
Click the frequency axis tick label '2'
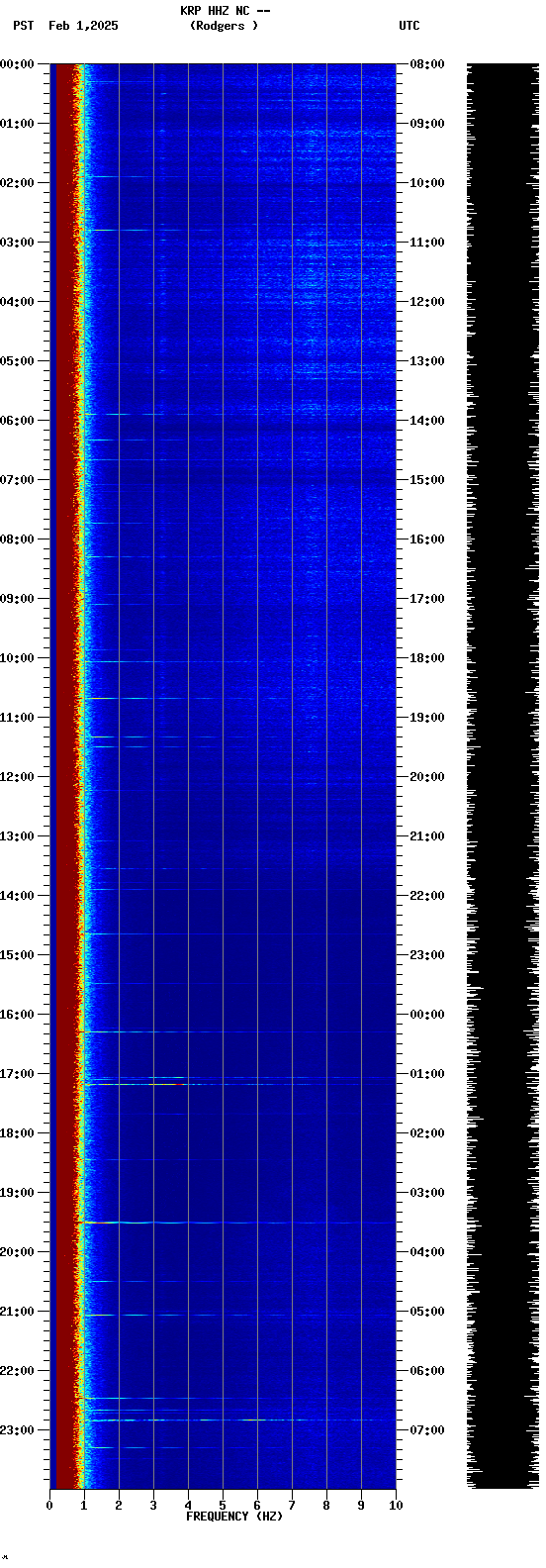[119, 1506]
